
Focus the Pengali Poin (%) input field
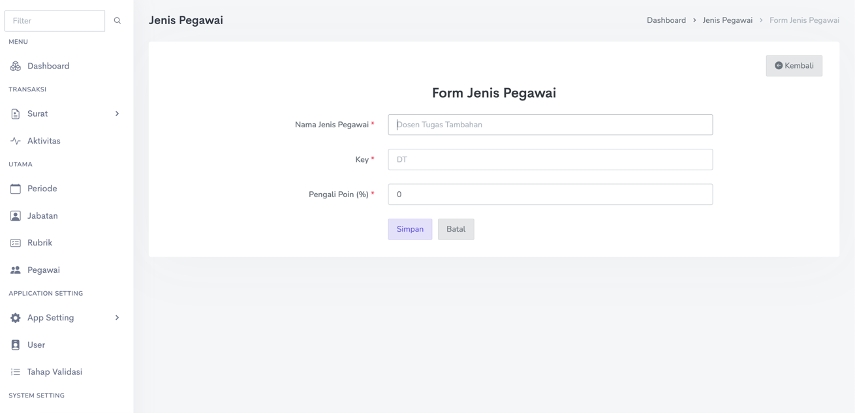550,194
